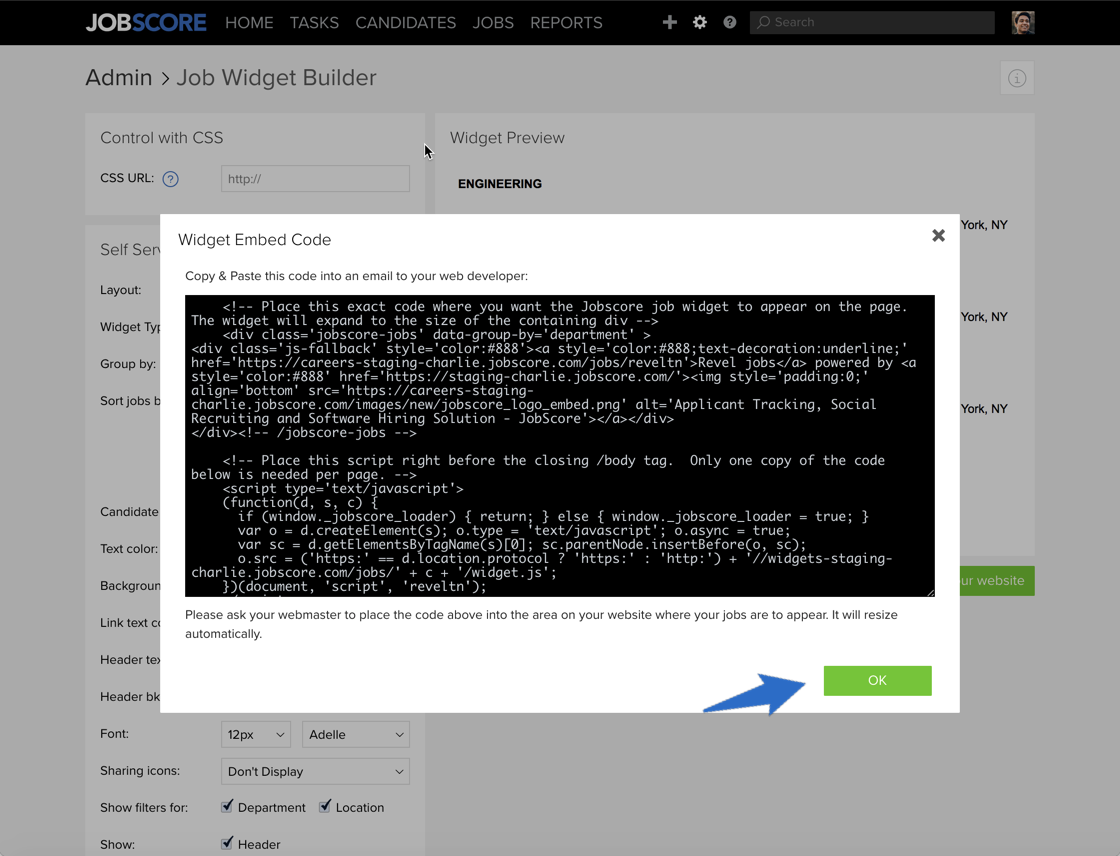Click inside the embed code text area
This screenshot has width=1120, height=856.
point(559,446)
